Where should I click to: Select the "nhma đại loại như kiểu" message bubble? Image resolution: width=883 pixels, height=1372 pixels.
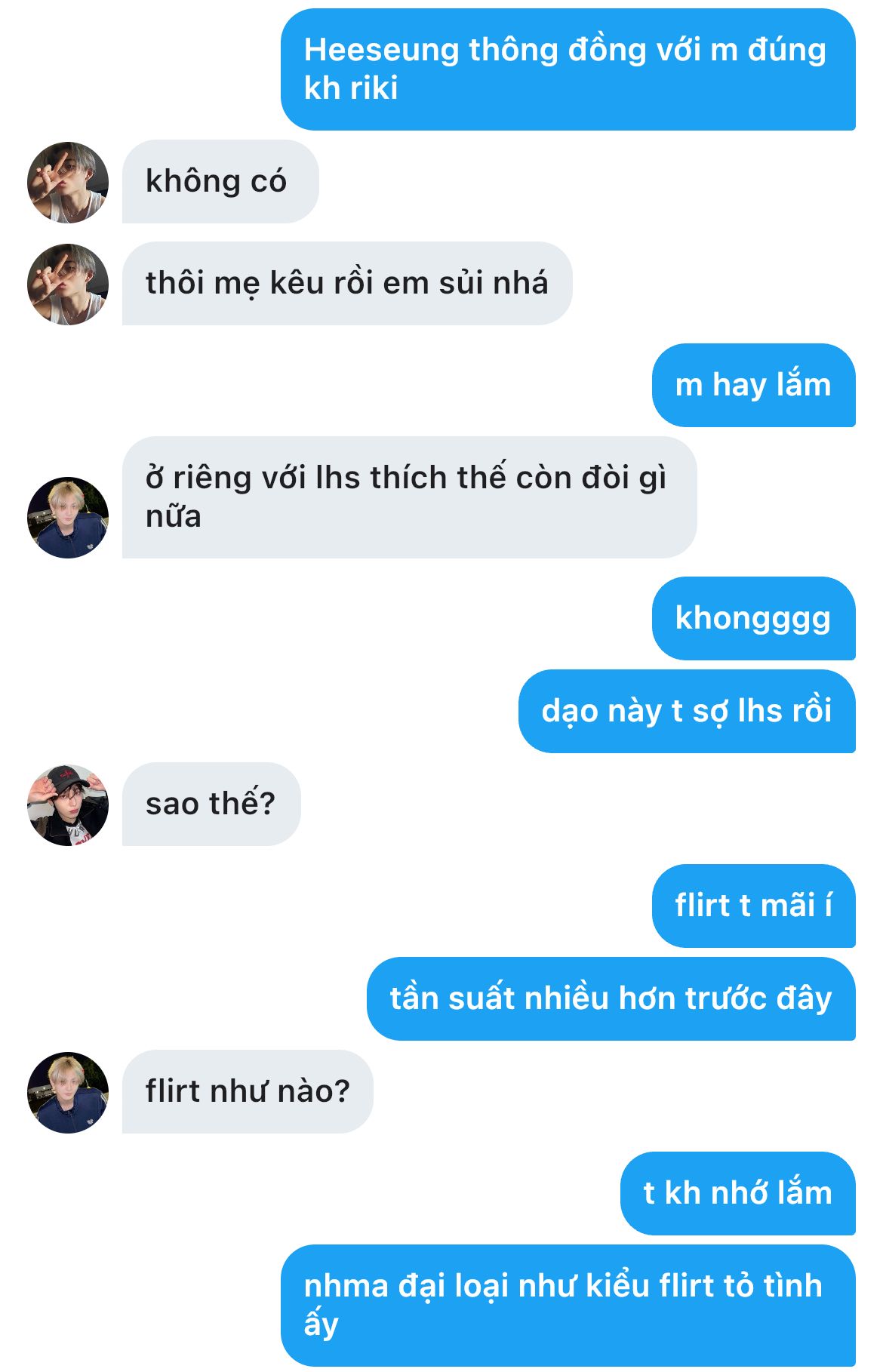[x=568, y=1306]
